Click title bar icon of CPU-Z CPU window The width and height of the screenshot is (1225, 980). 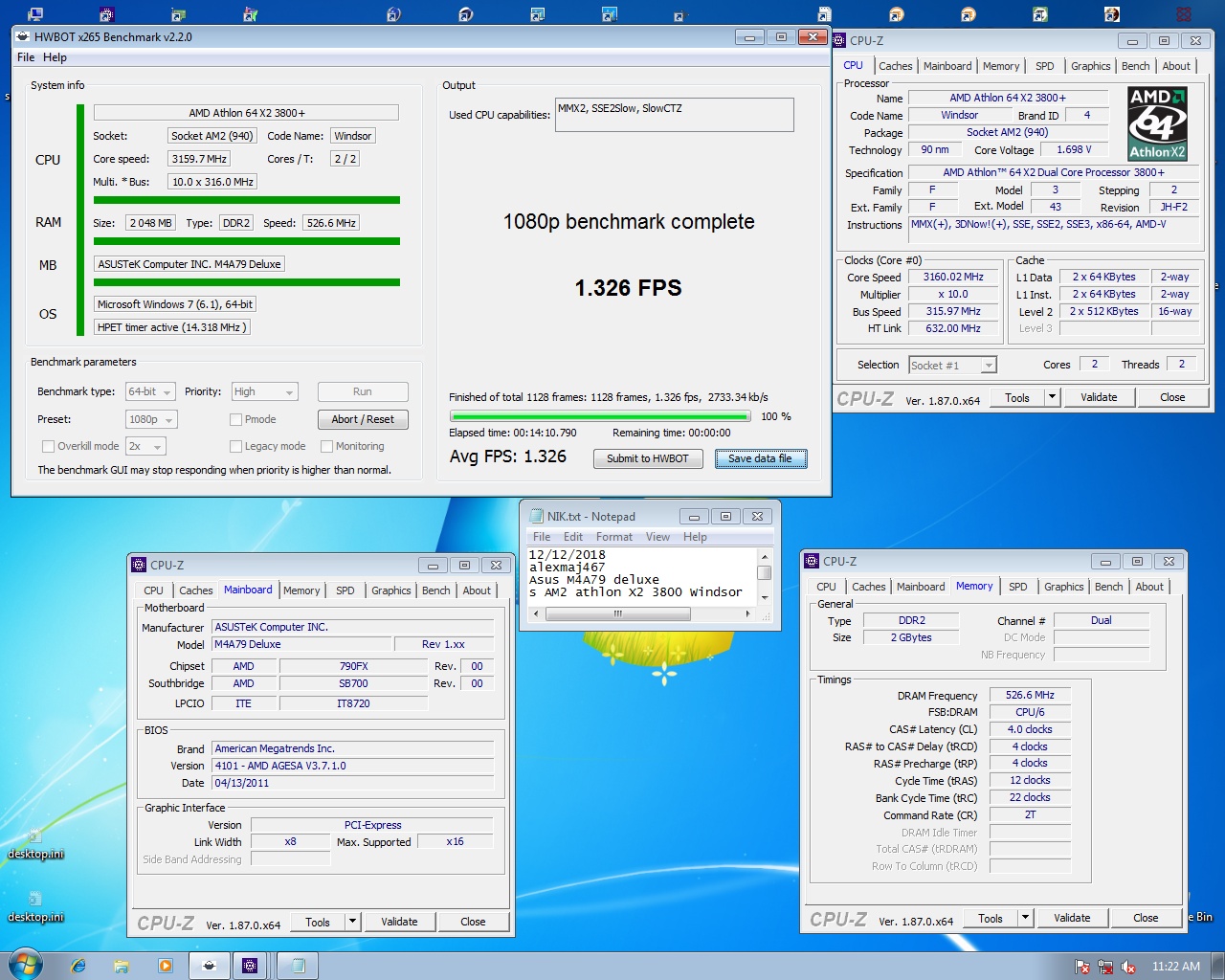(x=839, y=40)
